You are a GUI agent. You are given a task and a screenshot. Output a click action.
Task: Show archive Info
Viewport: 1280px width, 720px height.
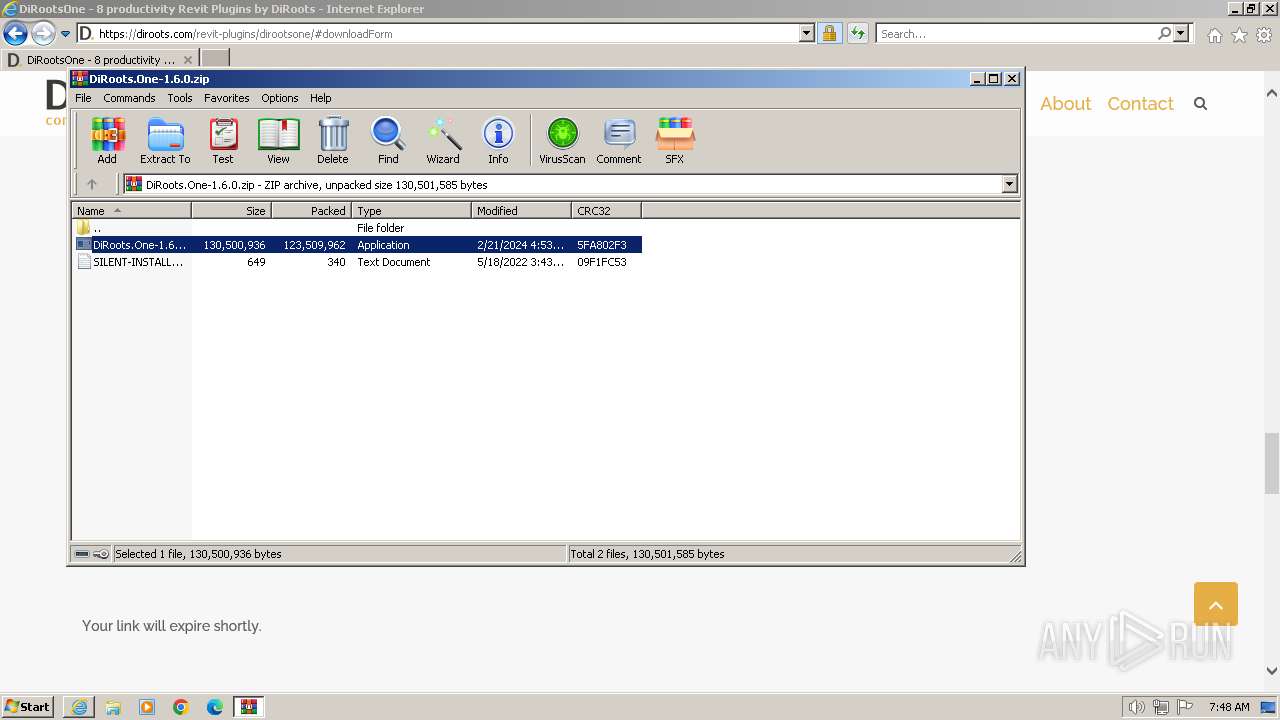pyautogui.click(x=498, y=141)
